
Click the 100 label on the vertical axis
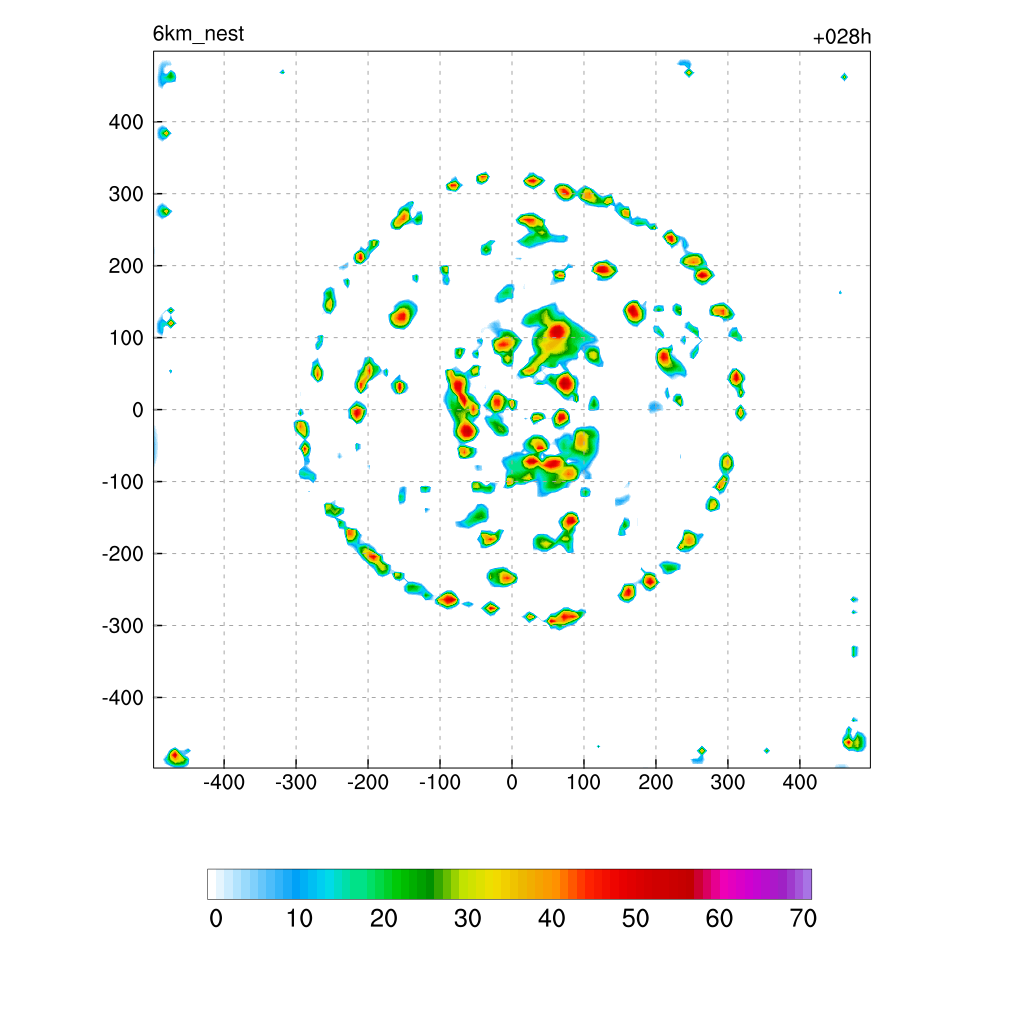126,338
